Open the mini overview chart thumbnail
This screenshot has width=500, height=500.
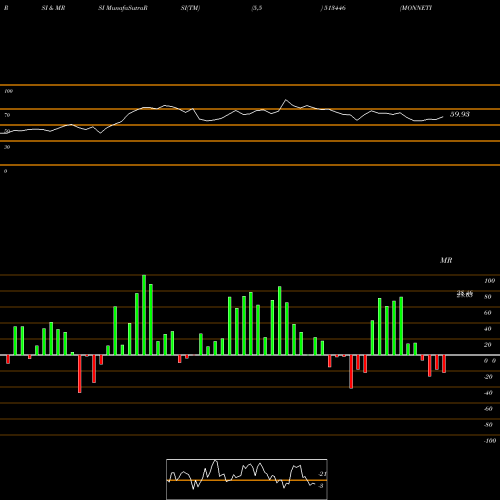click(247, 479)
